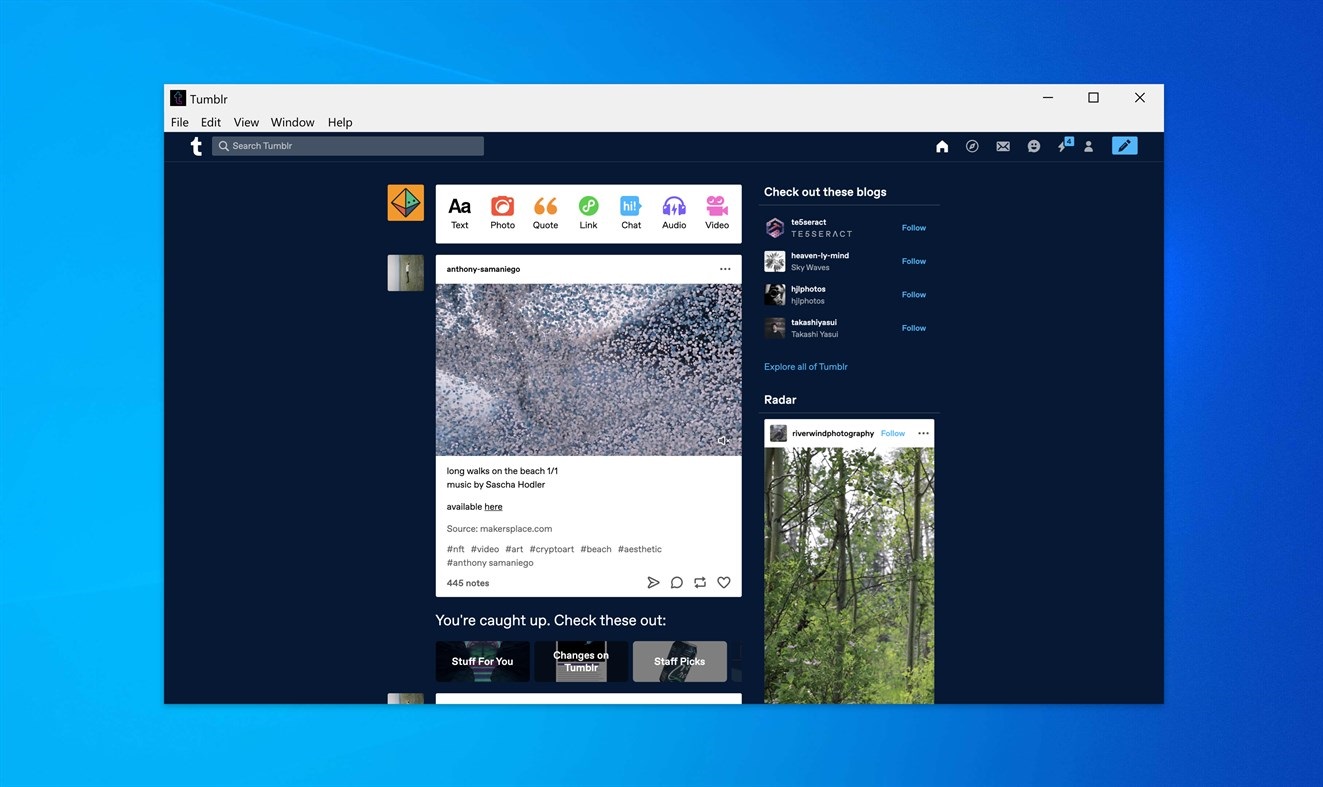Click the #cryptoart tag
Viewport: 1323px width, 787px height.
point(552,549)
